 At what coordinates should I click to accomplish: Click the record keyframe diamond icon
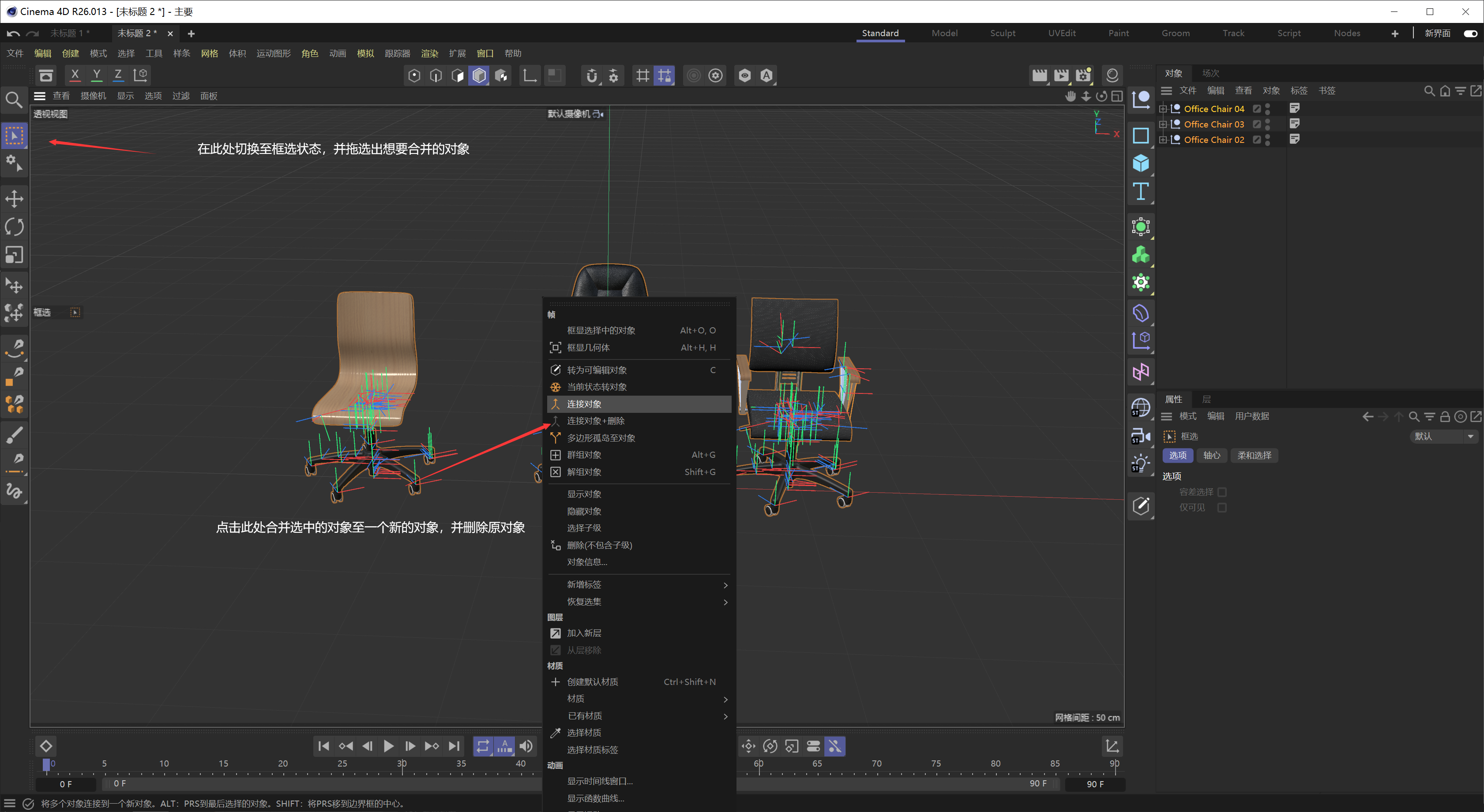pos(46,746)
